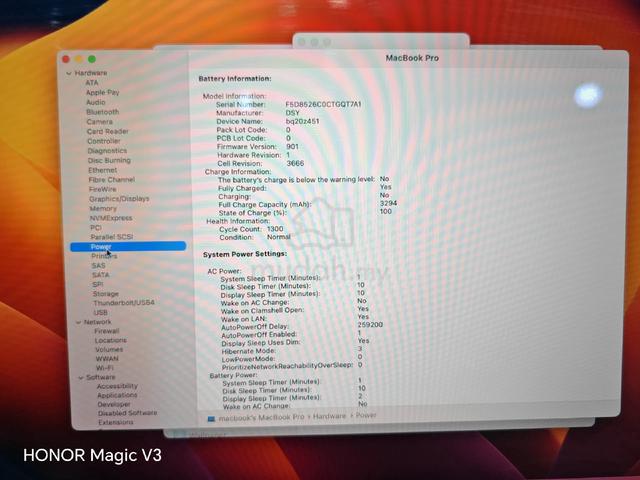Click Power in the path bar
Screen dimensions: 640x480
point(366,416)
